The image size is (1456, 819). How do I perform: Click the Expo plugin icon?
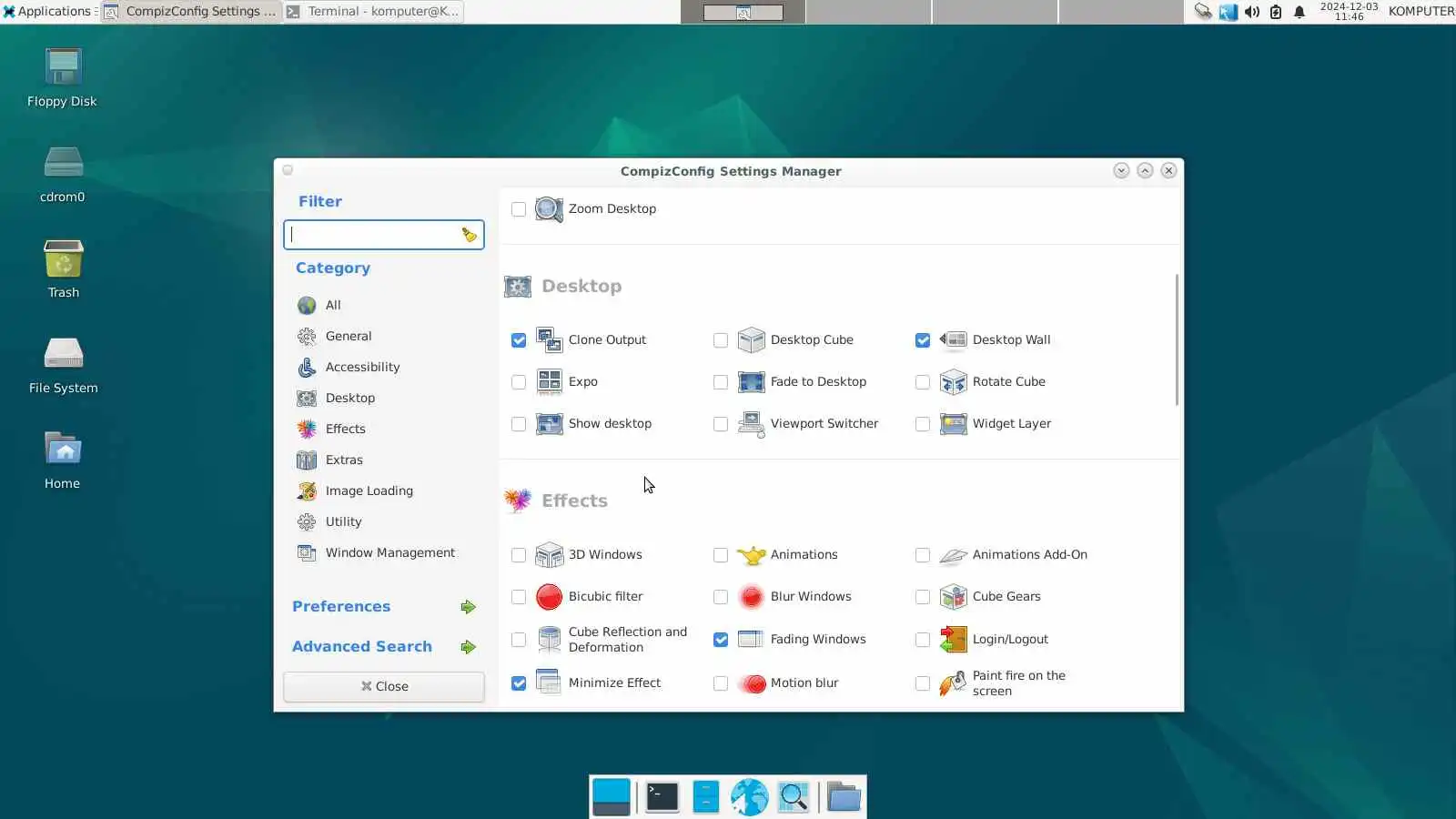tap(549, 381)
